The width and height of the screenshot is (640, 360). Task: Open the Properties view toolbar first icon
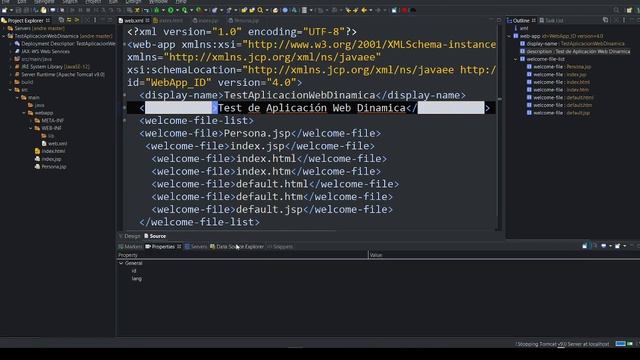585,246
